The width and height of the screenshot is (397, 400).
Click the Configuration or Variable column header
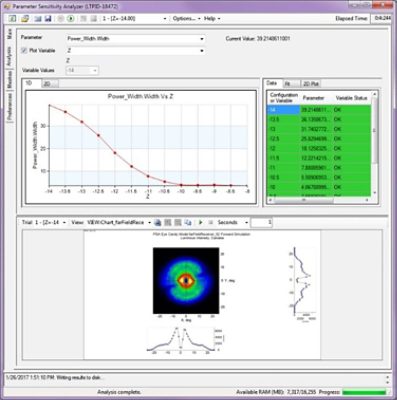click(283, 98)
